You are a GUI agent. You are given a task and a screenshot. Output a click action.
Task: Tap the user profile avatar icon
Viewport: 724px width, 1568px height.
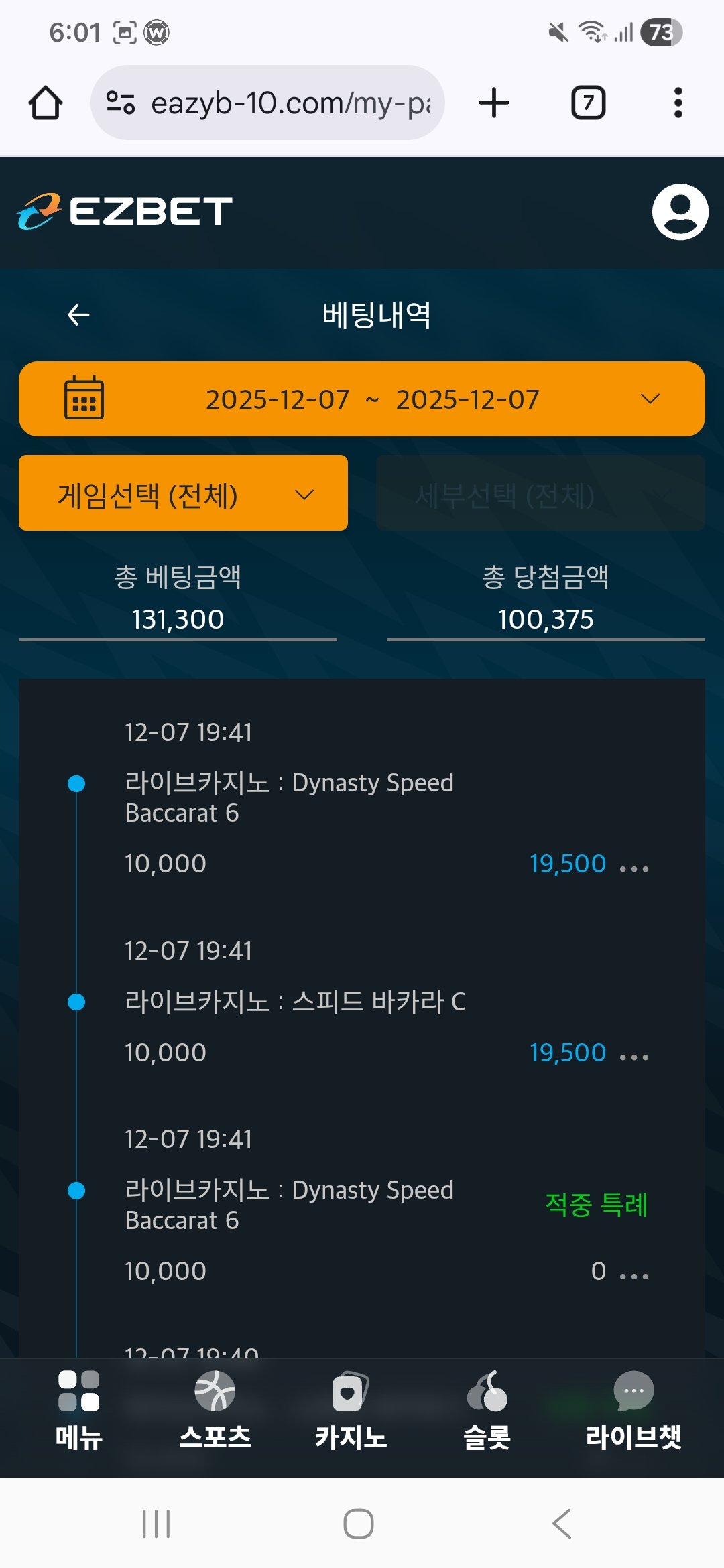[x=680, y=212]
